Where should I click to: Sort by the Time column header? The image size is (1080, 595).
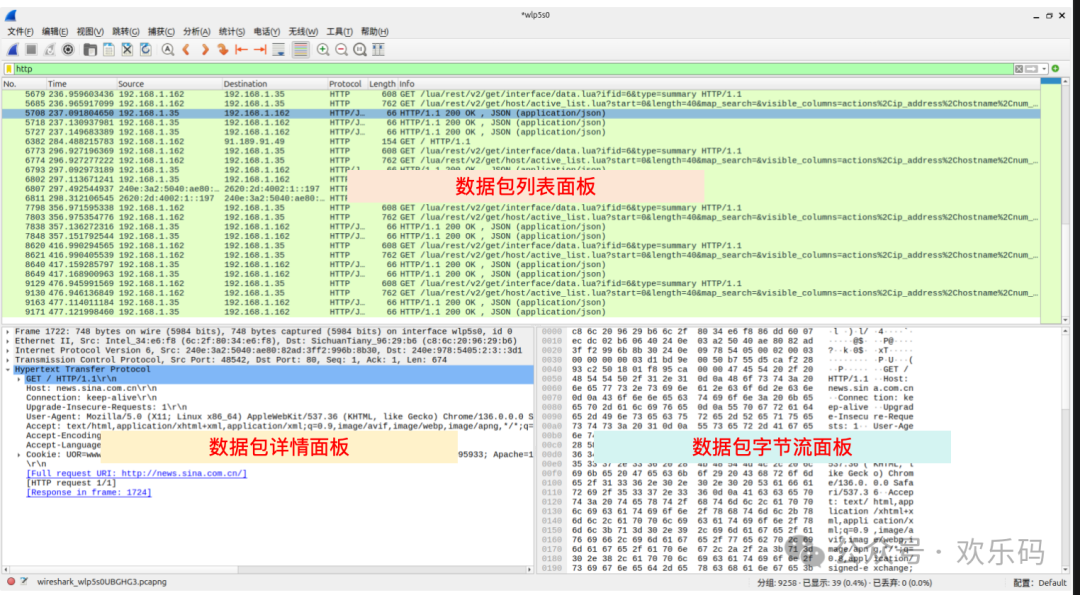click(x=80, y=84)
